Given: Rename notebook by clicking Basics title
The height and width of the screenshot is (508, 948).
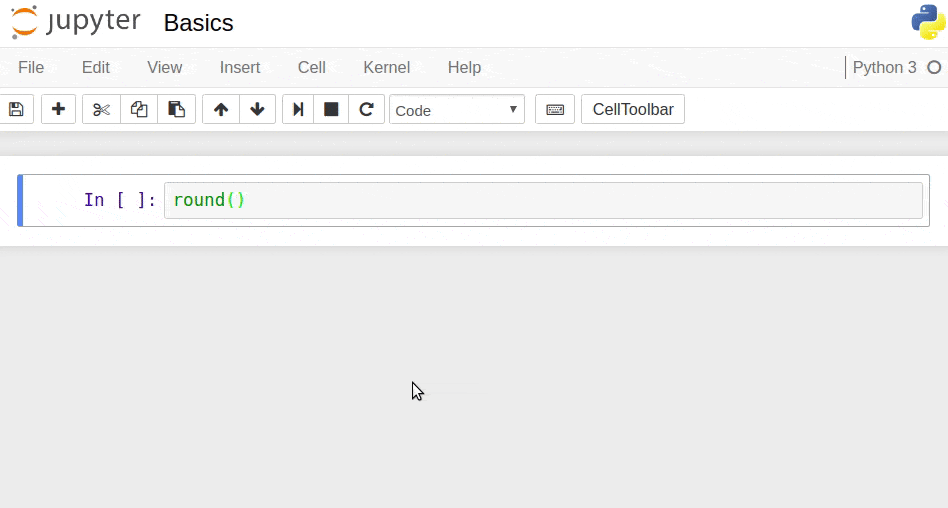Looking at the screenshot, I should [x=198, y=23].
